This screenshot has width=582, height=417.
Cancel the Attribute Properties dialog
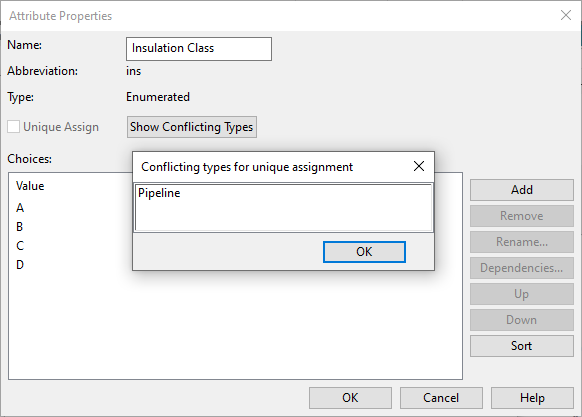coord(441,398)
